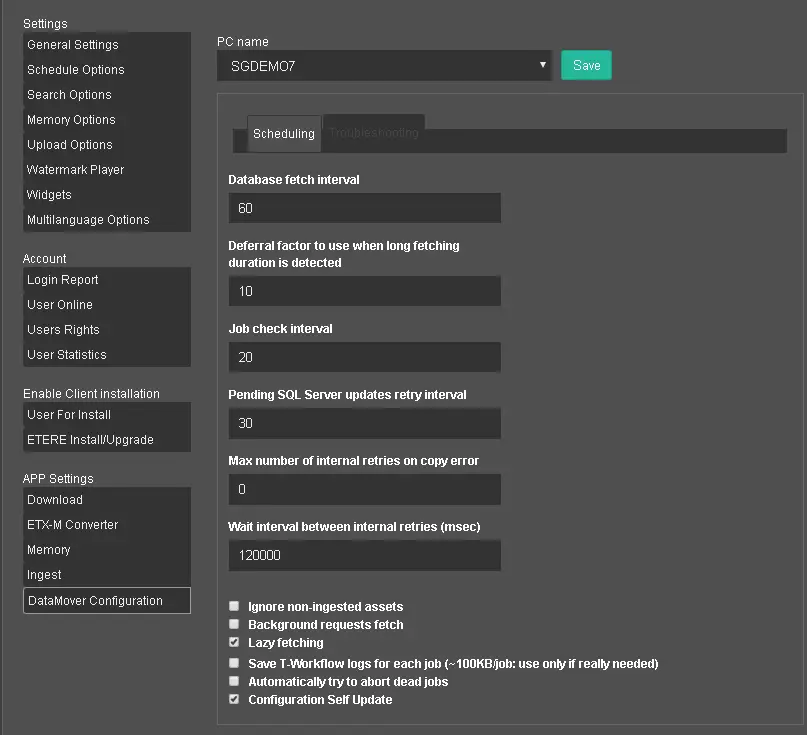The height and width of the screenshot is (735, 807).
Task: Switch to the Troubleshooting tab
Action: (374, 133)
